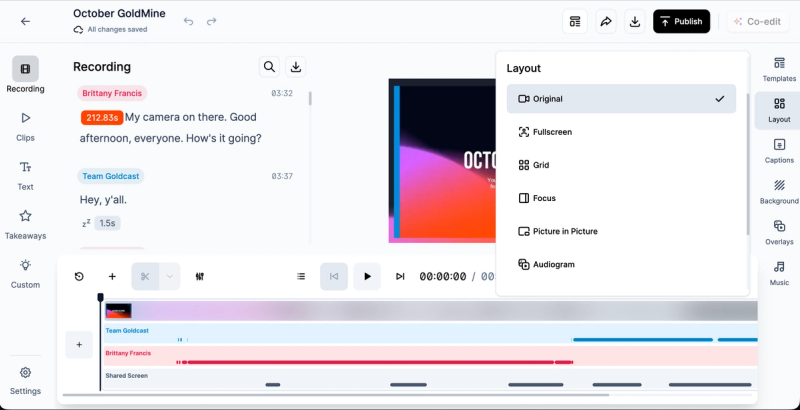Open the Clips sidebar panel
The height and width of the screenshot is (410, 800).
point(25,126)
